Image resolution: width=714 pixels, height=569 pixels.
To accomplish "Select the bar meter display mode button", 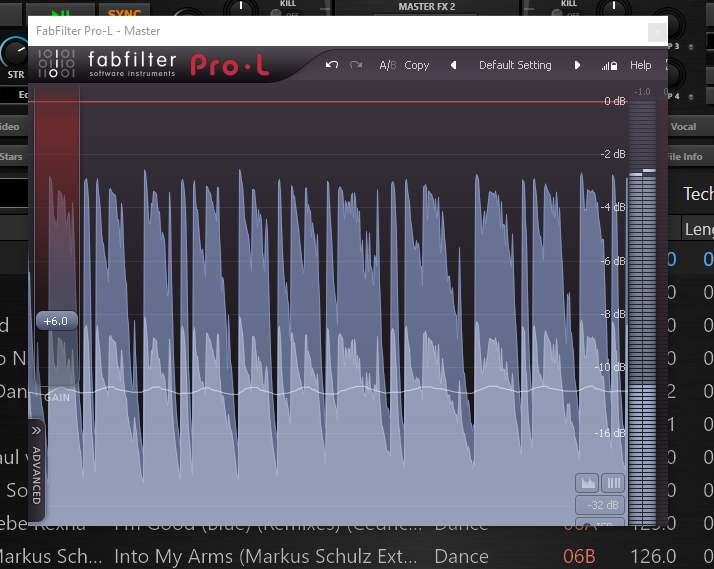I will [613, 483].
